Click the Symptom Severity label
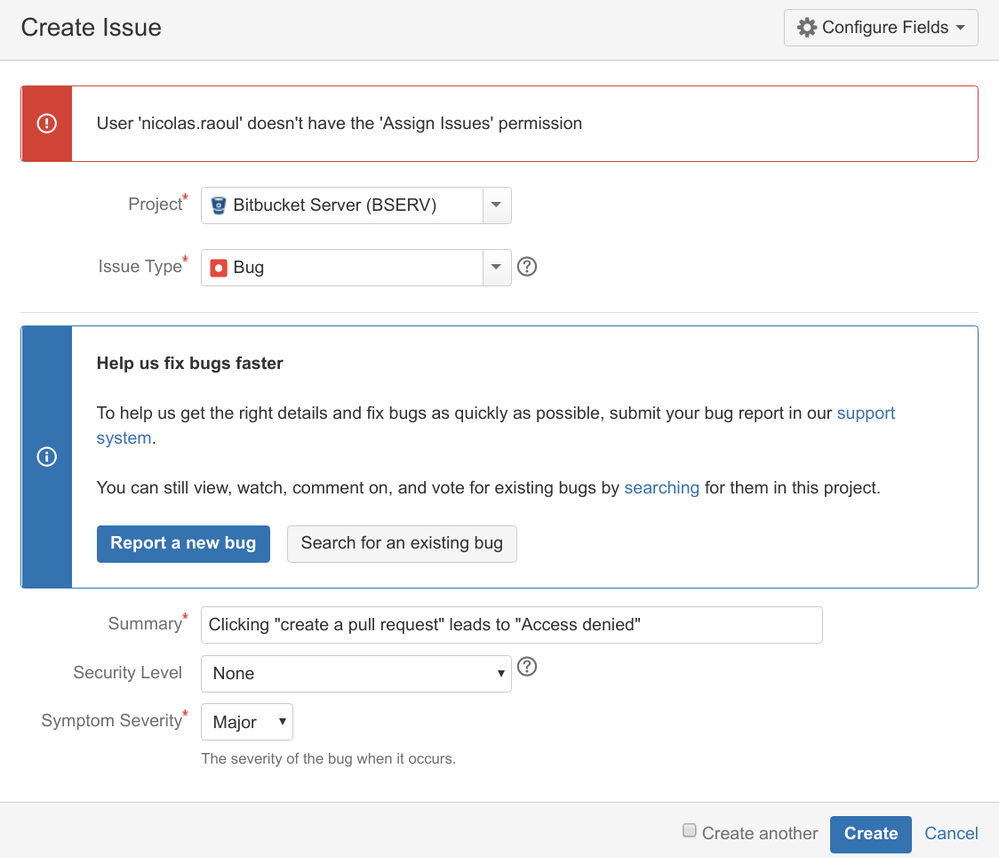Viewport: 999px width, 858px height. 112,720
